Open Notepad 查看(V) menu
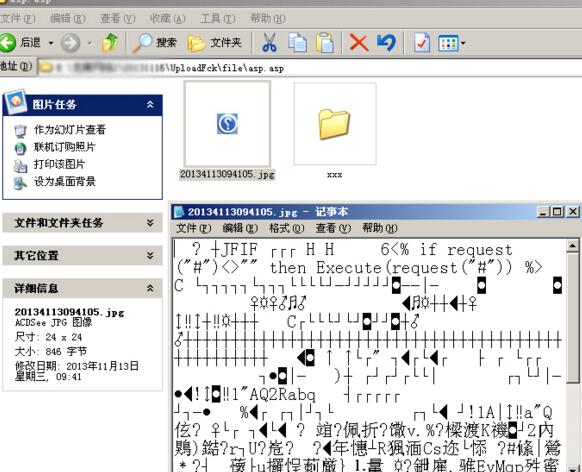The width and height of the screenshot is (582, 472). coord(333,228)
